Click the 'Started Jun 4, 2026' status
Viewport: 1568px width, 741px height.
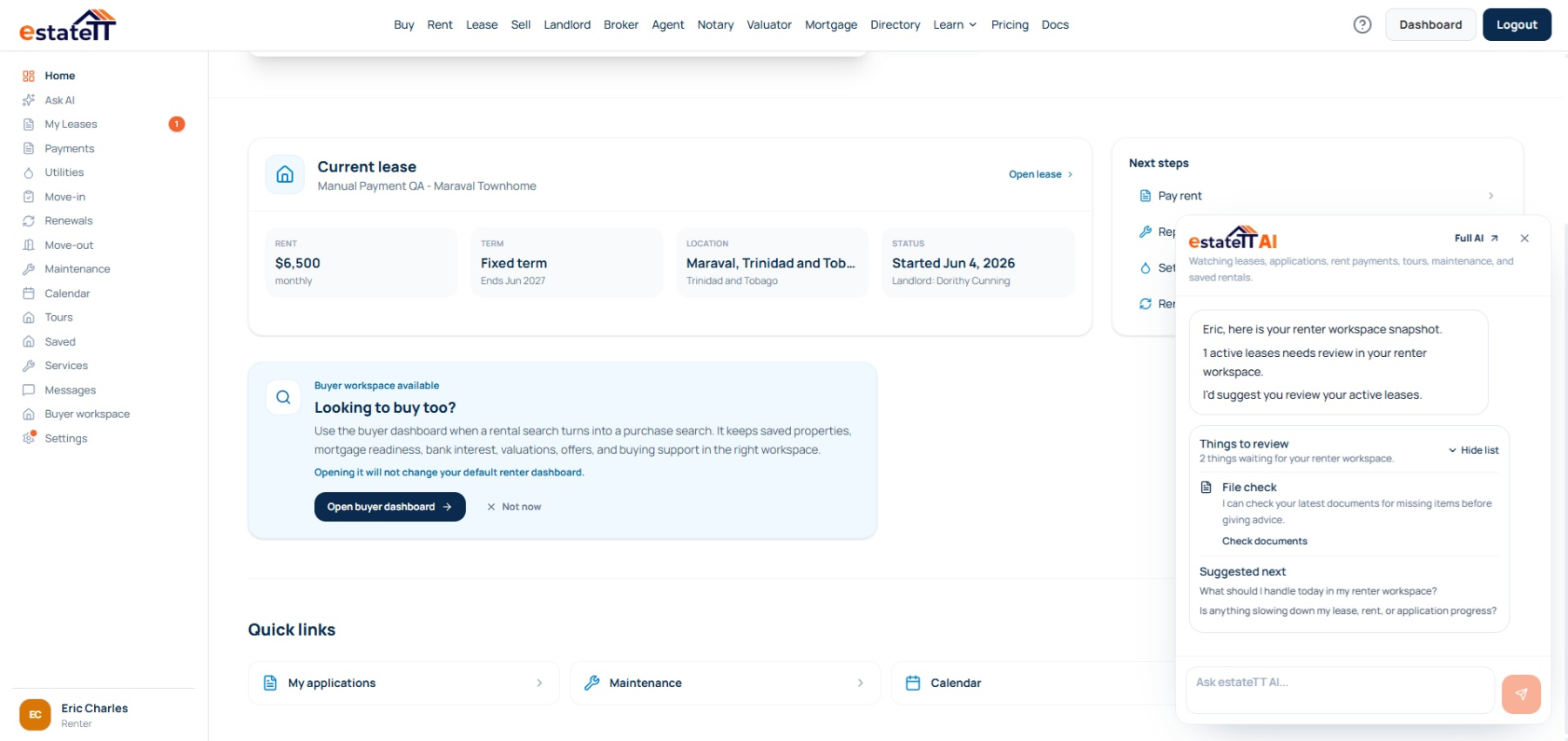953,263
